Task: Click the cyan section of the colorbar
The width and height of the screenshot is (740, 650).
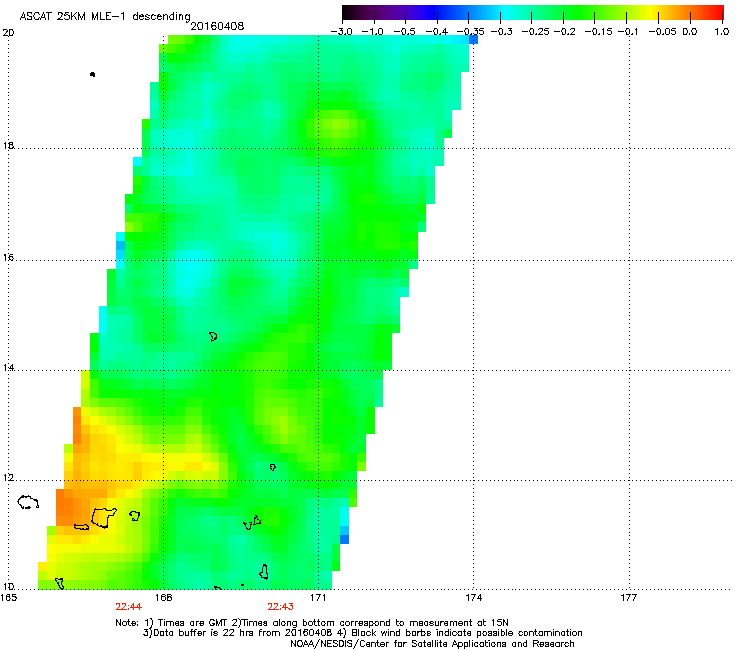Action: tap(505, 13)
